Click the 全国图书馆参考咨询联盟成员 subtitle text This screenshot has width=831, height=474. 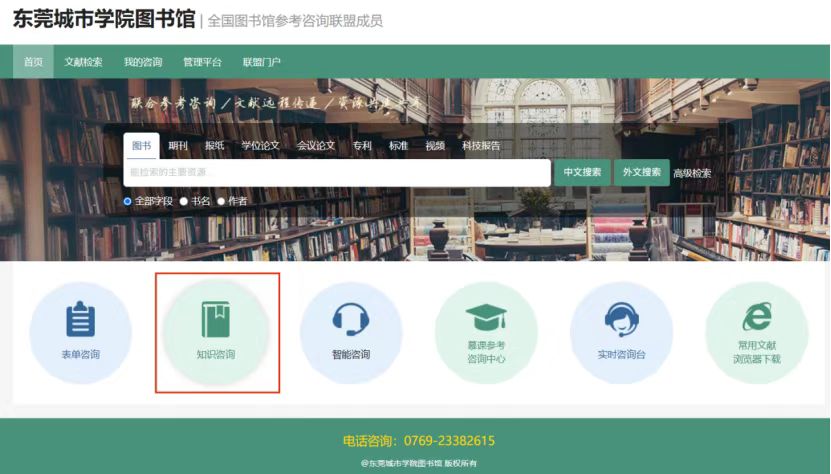point(295,21)
